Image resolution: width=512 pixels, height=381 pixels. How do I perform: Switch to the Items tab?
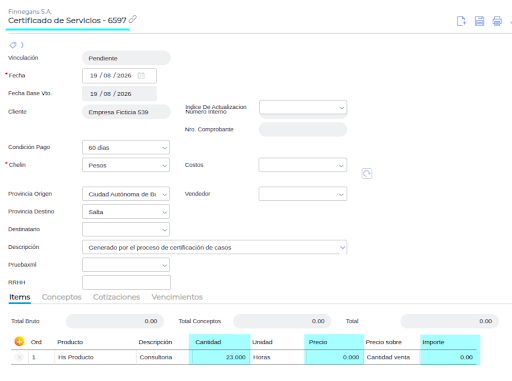[20, 297]
